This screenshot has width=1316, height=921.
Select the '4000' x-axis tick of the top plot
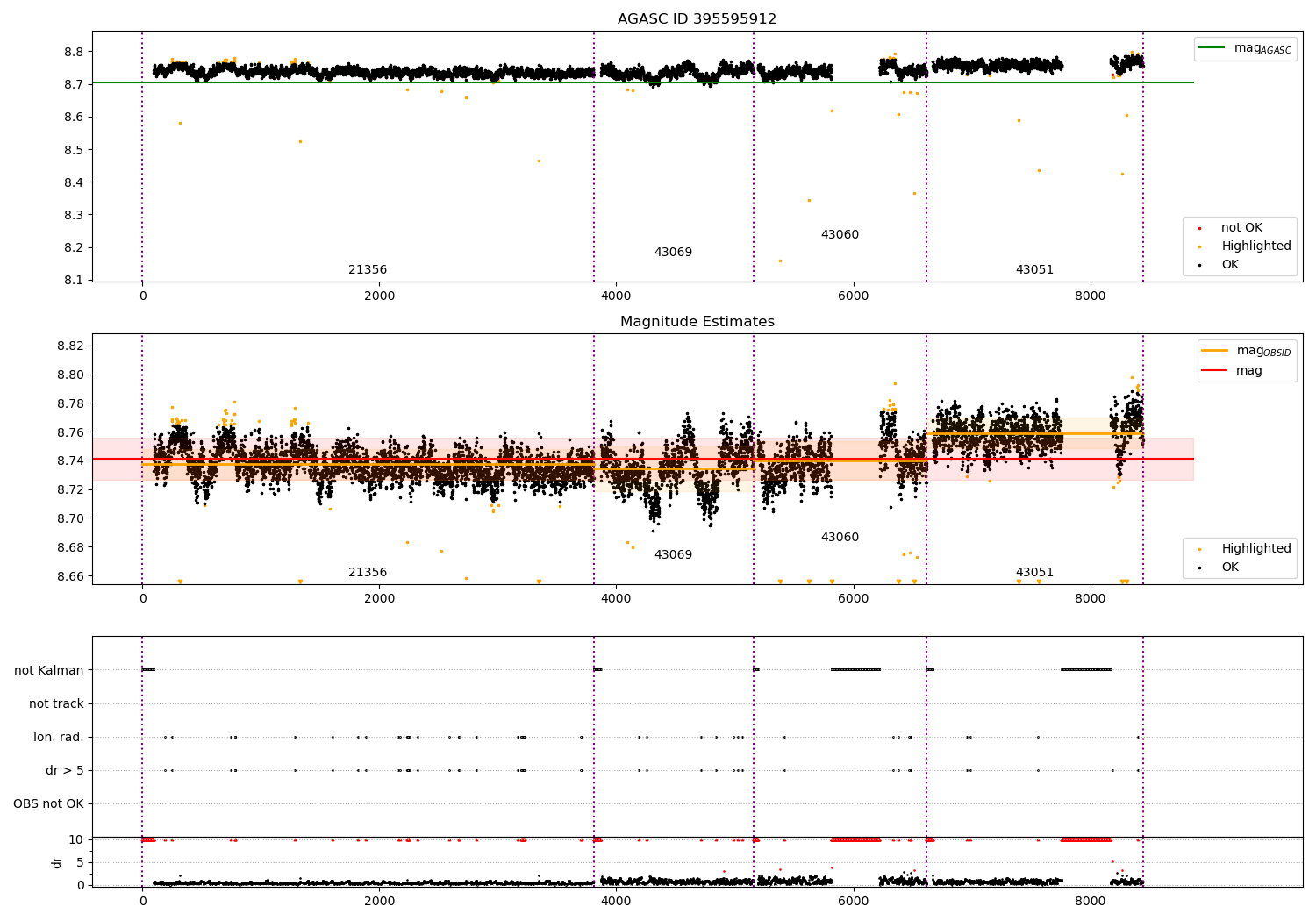point(616,296)
